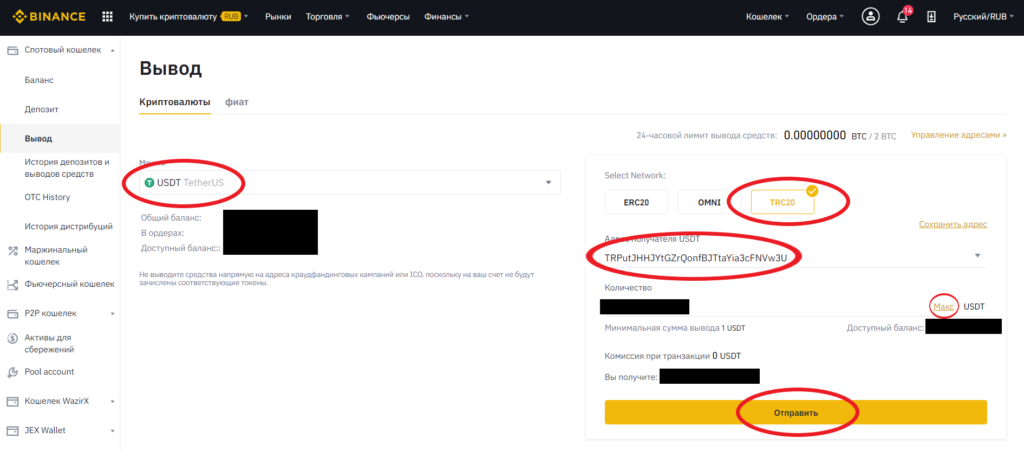
Task: Select the OMNI network
Action: [709, 202]
